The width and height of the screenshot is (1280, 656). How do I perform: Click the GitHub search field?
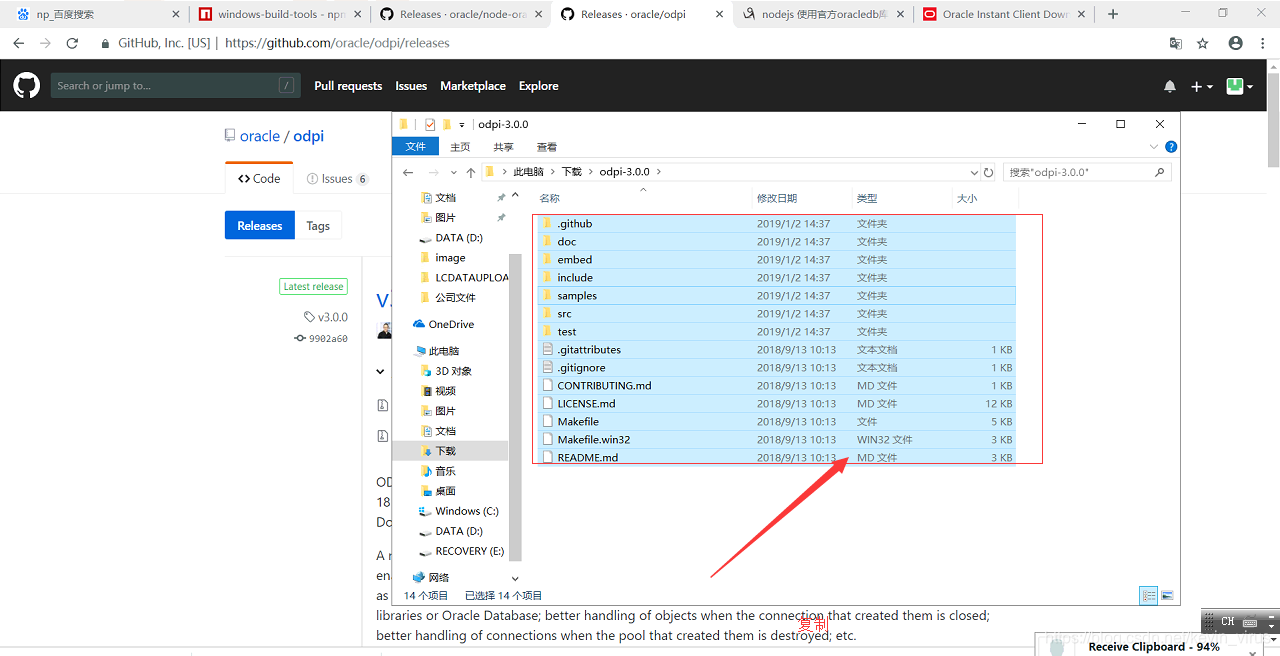[176, 86]
